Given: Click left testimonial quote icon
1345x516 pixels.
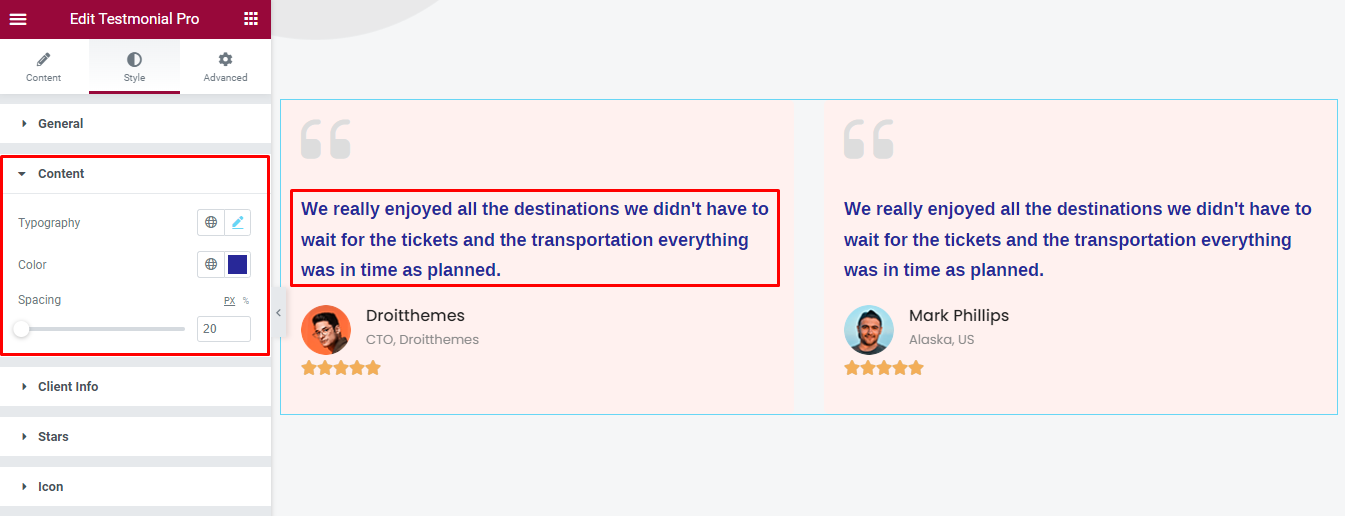Looking at the screenshot, I should coord(326,139).
